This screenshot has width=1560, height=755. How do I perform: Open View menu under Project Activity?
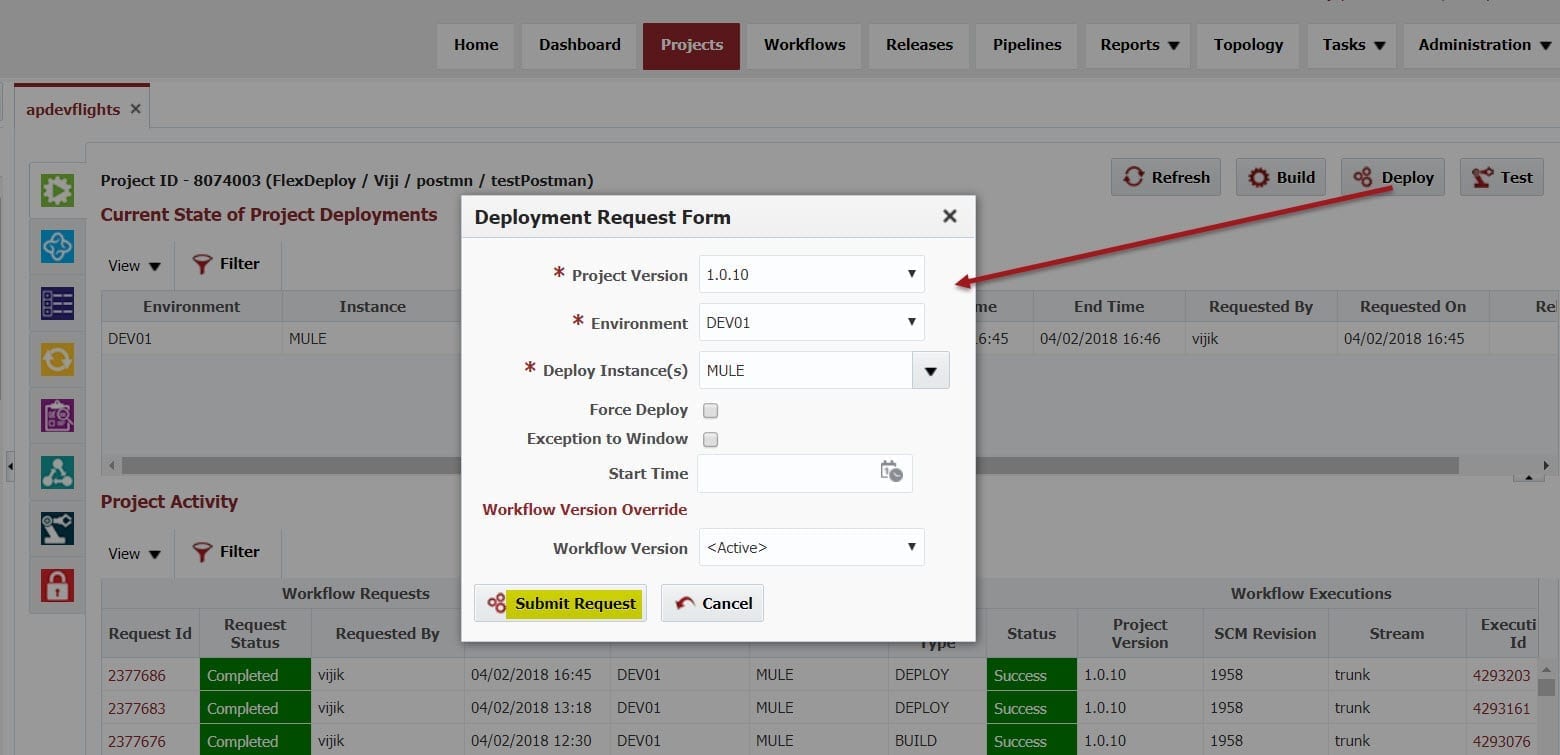pyautogui.click(x=134, y=553)
